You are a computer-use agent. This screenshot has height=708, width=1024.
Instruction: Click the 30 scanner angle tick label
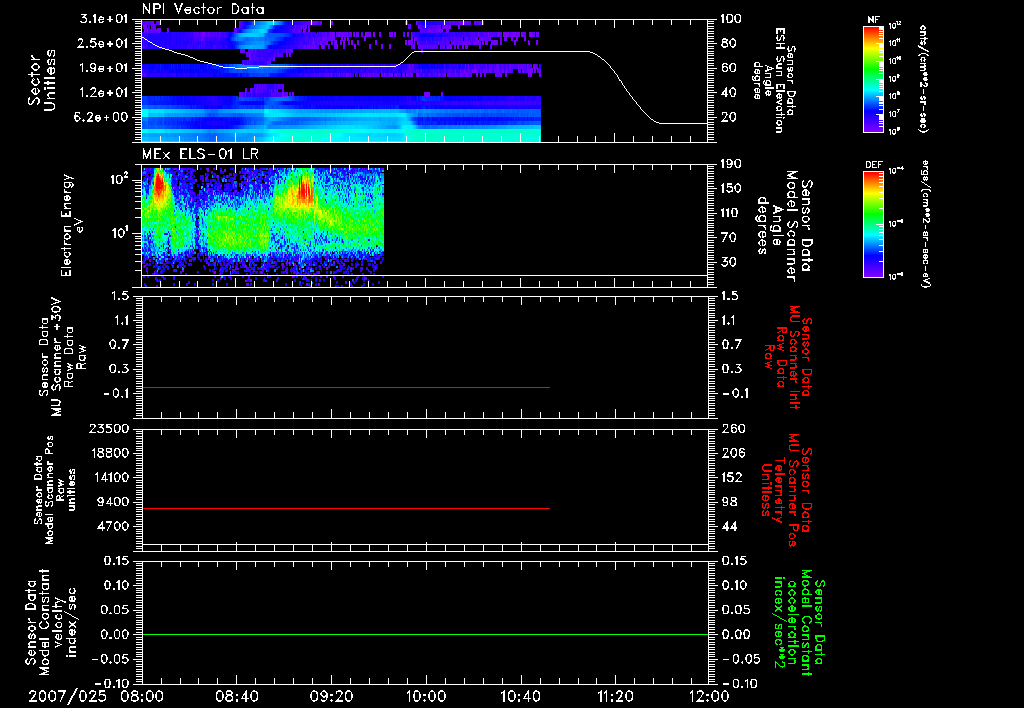coord(728,263)
